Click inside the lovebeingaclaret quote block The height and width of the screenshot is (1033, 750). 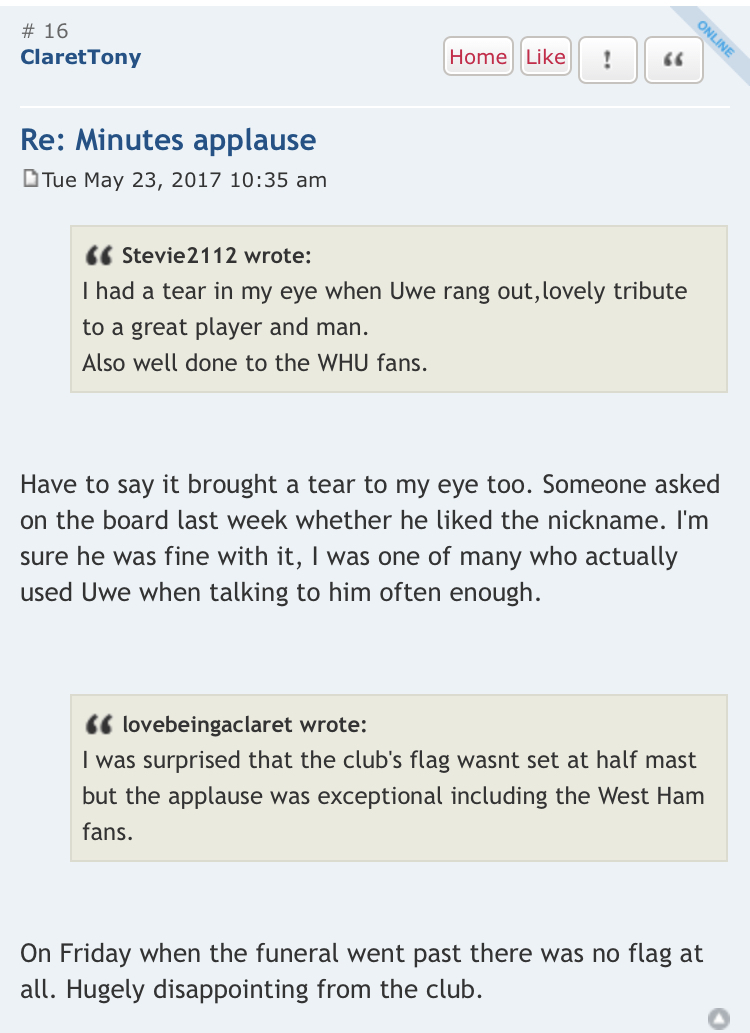pos(399,777)
